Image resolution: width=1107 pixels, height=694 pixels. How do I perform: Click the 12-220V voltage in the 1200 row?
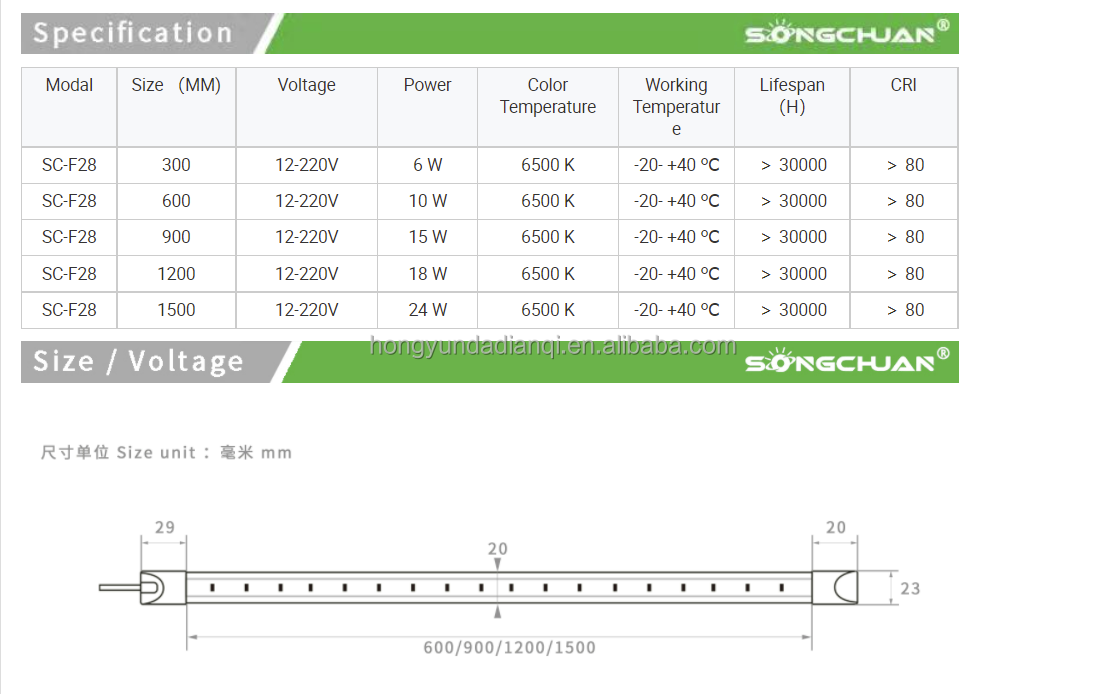point(306,274)
